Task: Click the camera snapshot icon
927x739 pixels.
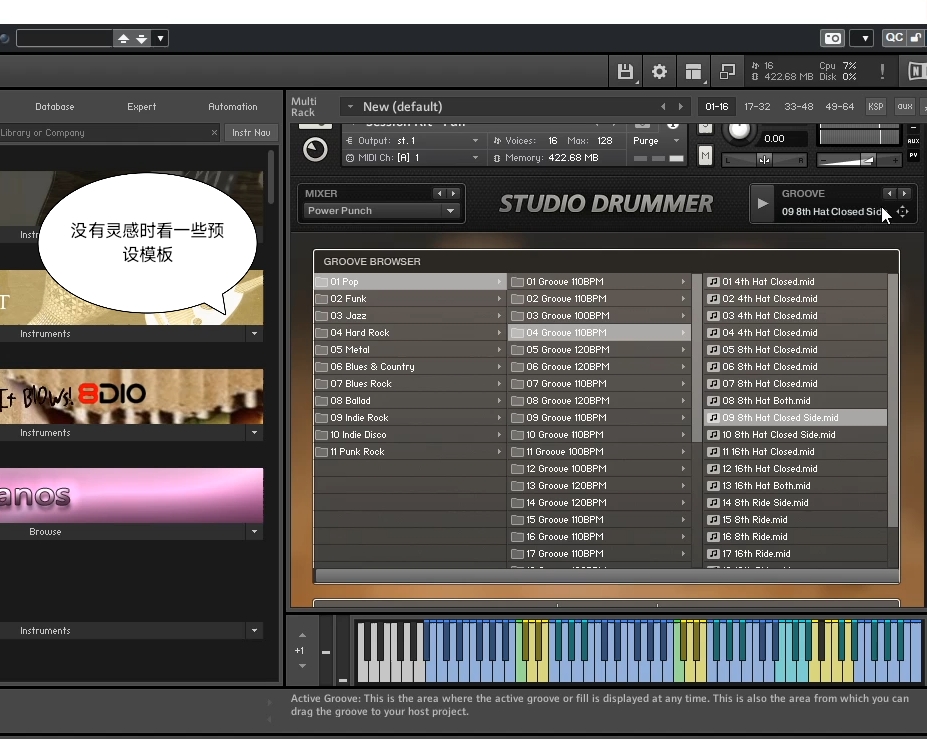Action: point(832,38)
